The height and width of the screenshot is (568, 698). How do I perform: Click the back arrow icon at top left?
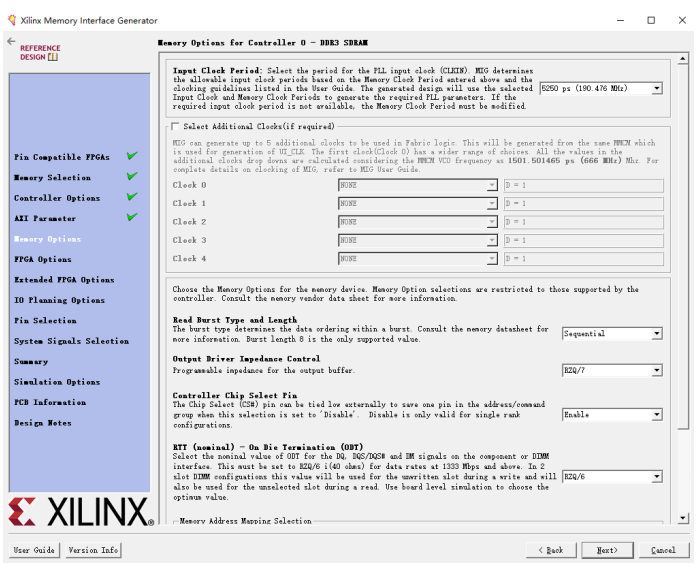coord(11,41)
